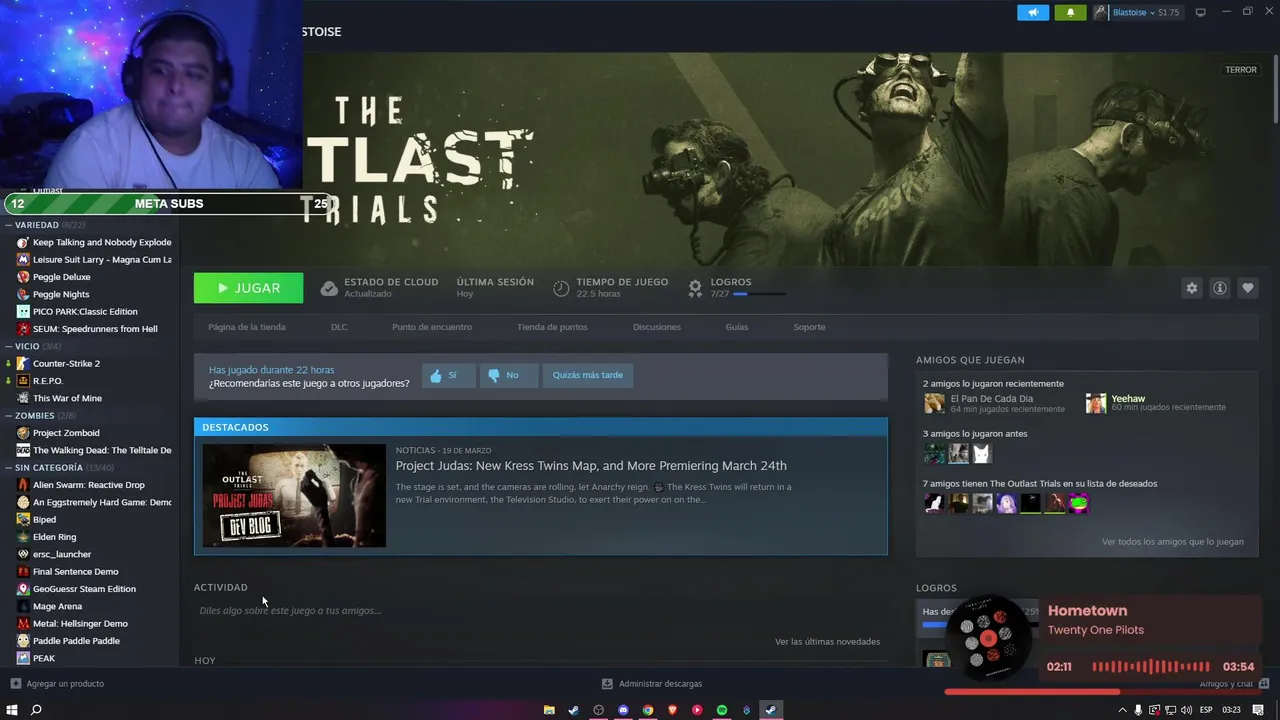Open game settings gear for Outlast Trials
Screen dimensions: 1280x720
(x=1191, y=288)
